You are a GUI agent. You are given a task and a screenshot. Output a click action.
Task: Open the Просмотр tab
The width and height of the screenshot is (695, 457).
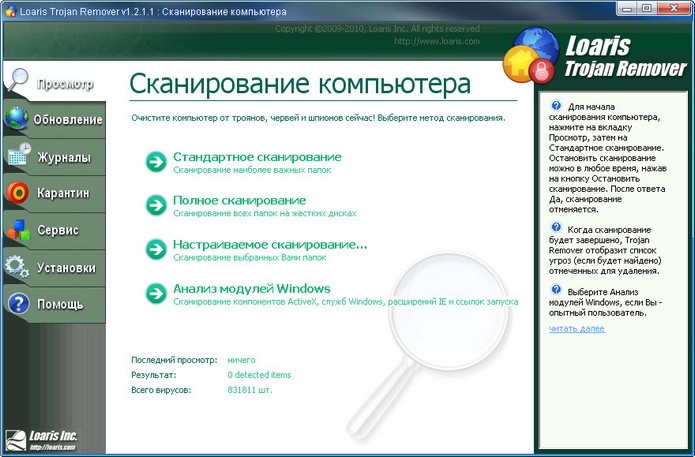point(55,82)
